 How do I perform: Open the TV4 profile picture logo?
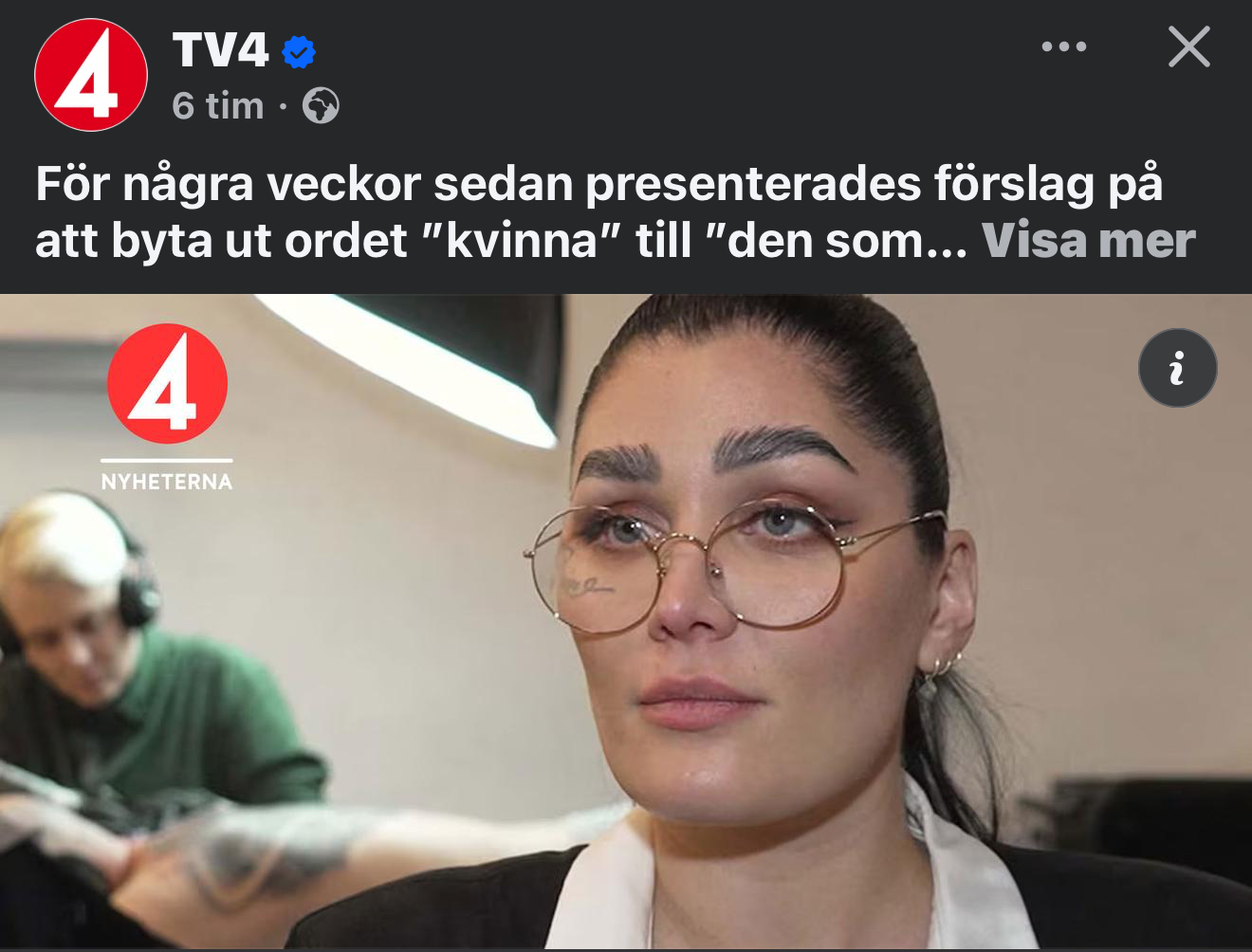(91, 75)
